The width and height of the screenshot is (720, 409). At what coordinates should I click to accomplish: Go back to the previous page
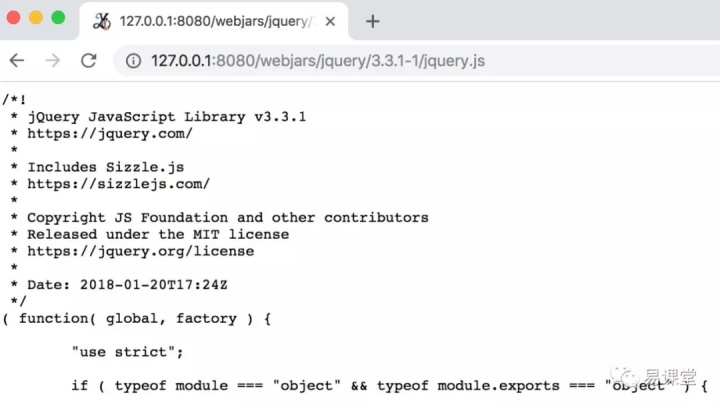tap(17, 61)
